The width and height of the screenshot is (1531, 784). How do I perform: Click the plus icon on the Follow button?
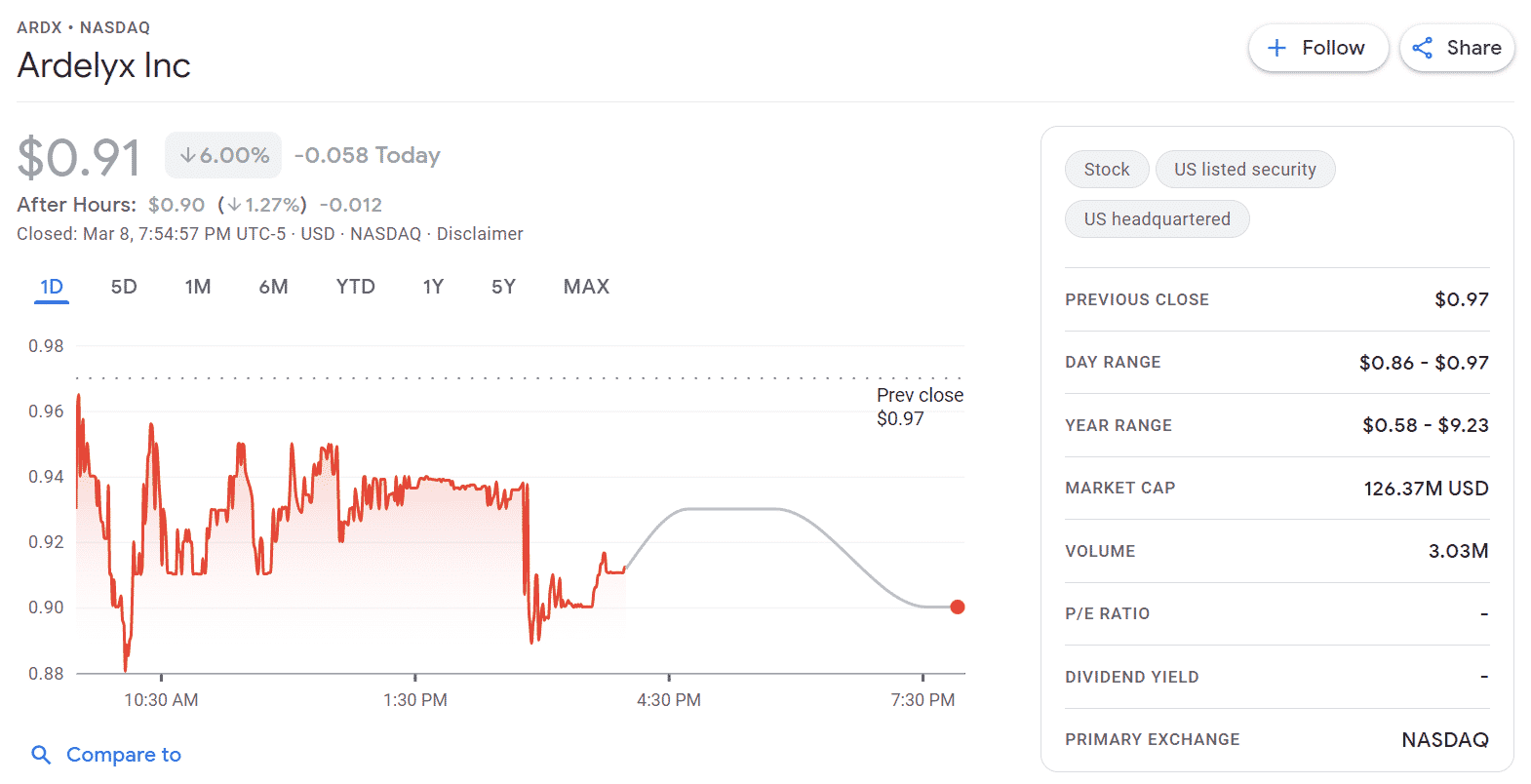[1276, 48]
